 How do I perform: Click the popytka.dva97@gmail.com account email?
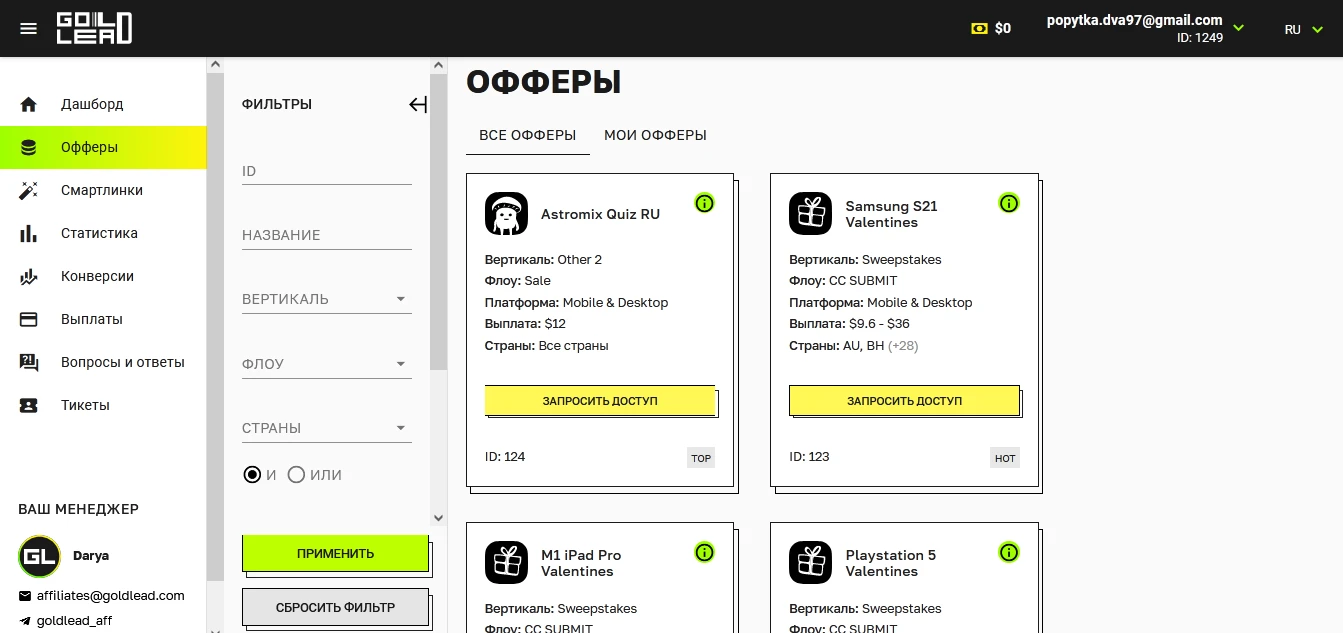pos(1135,20)
